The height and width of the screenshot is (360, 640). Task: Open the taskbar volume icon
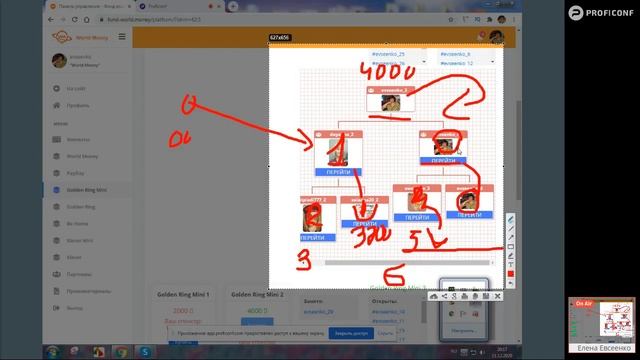pos(482,352)
